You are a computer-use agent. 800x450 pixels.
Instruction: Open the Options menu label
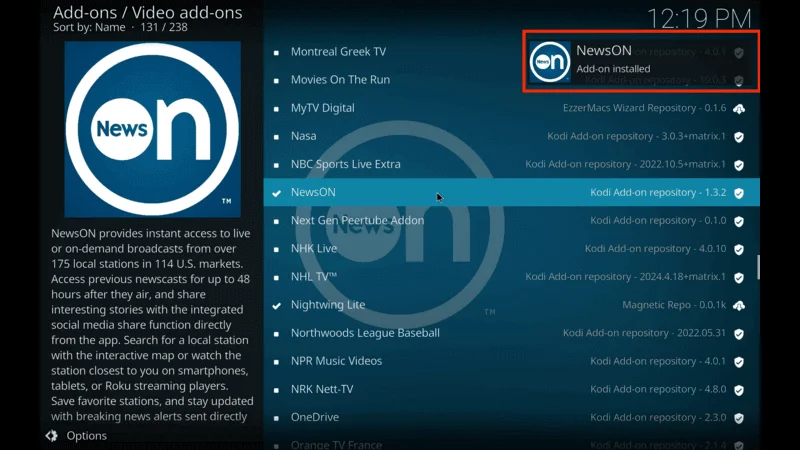point(86,436)
